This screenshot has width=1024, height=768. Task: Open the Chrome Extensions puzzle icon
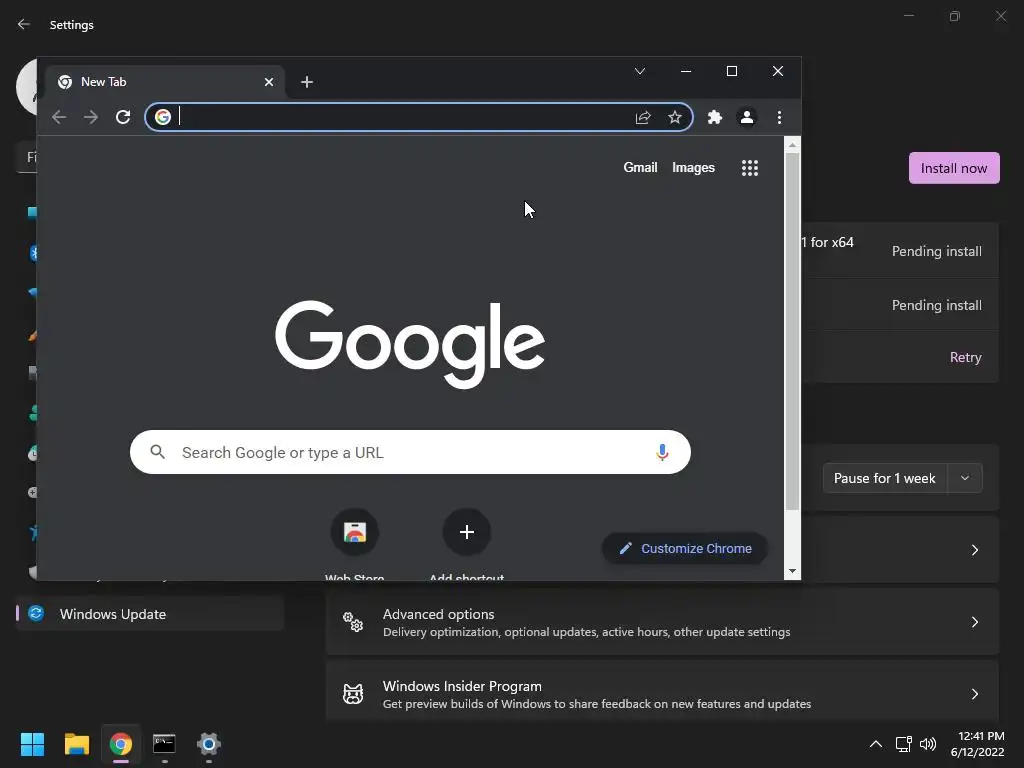(x=714, y=117)
